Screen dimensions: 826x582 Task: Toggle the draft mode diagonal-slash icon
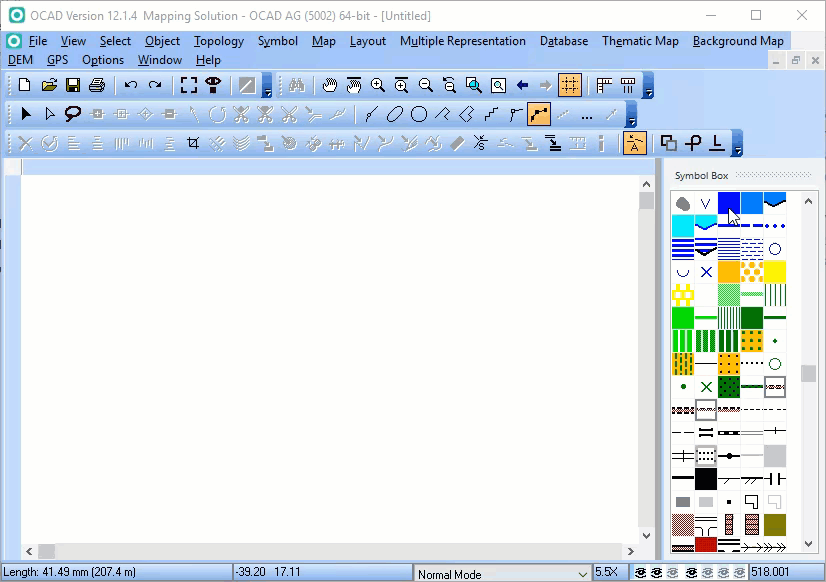coord(247,85)
